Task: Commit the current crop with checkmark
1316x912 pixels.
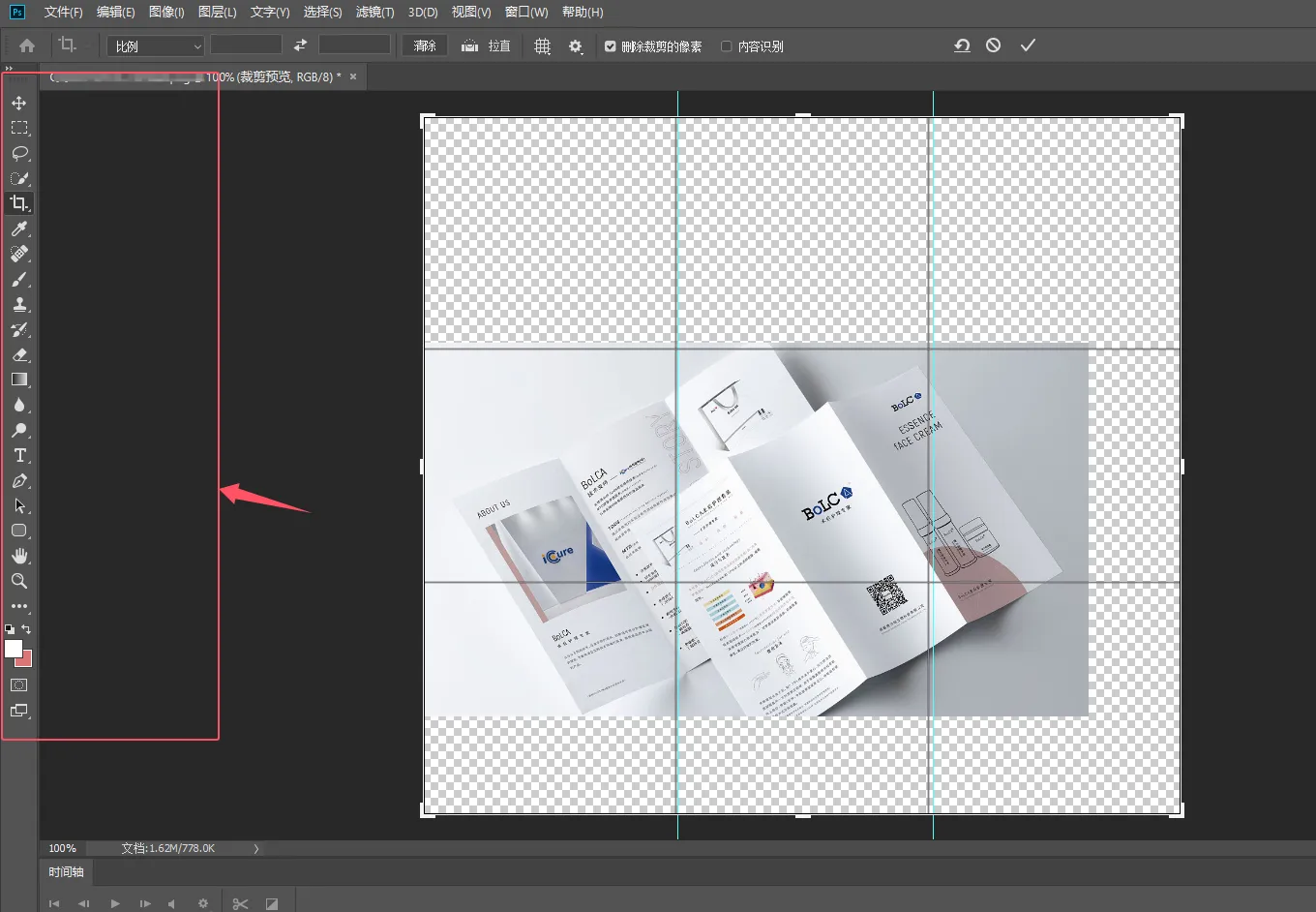Action: (1028, 46)
